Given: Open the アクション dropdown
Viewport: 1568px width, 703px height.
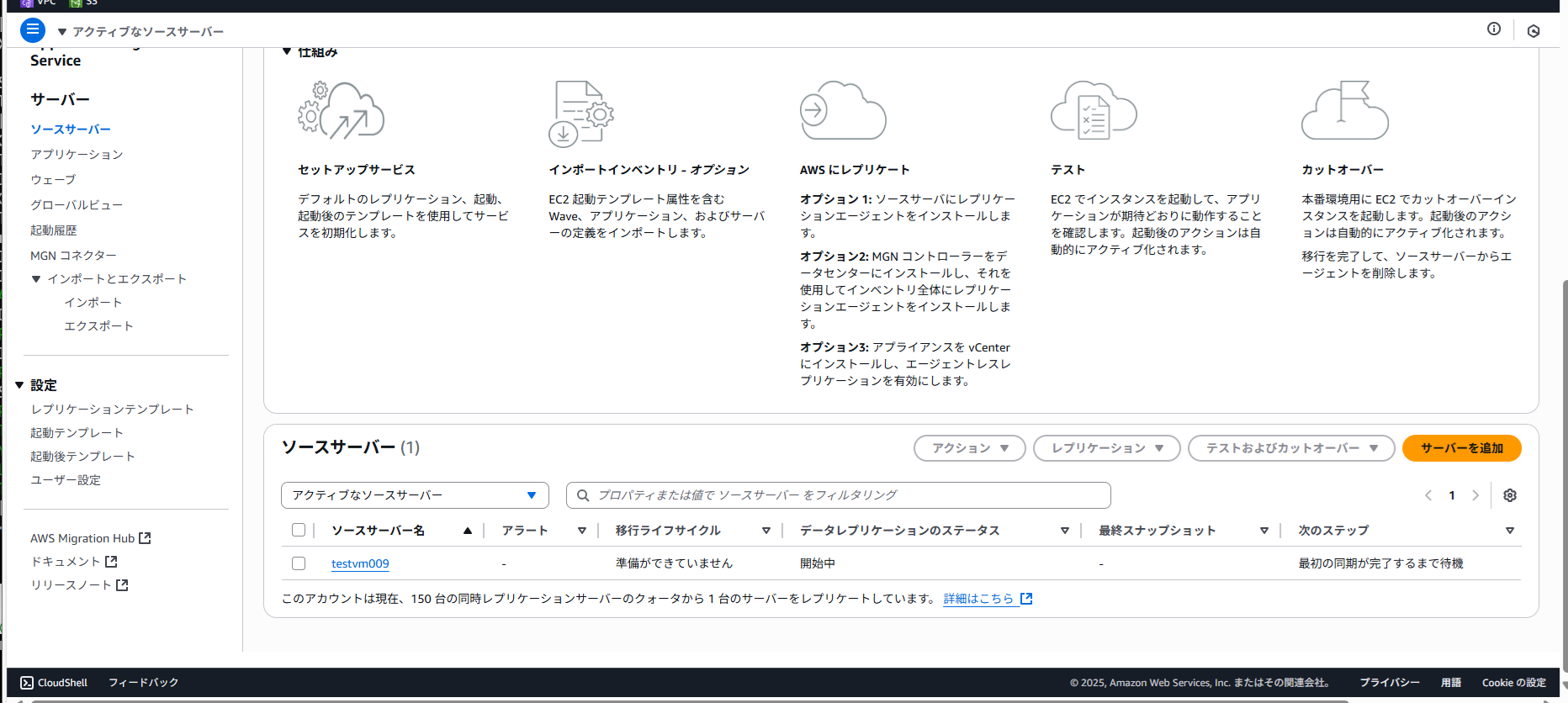Looking at the screenshot, I should coord(970,448).
